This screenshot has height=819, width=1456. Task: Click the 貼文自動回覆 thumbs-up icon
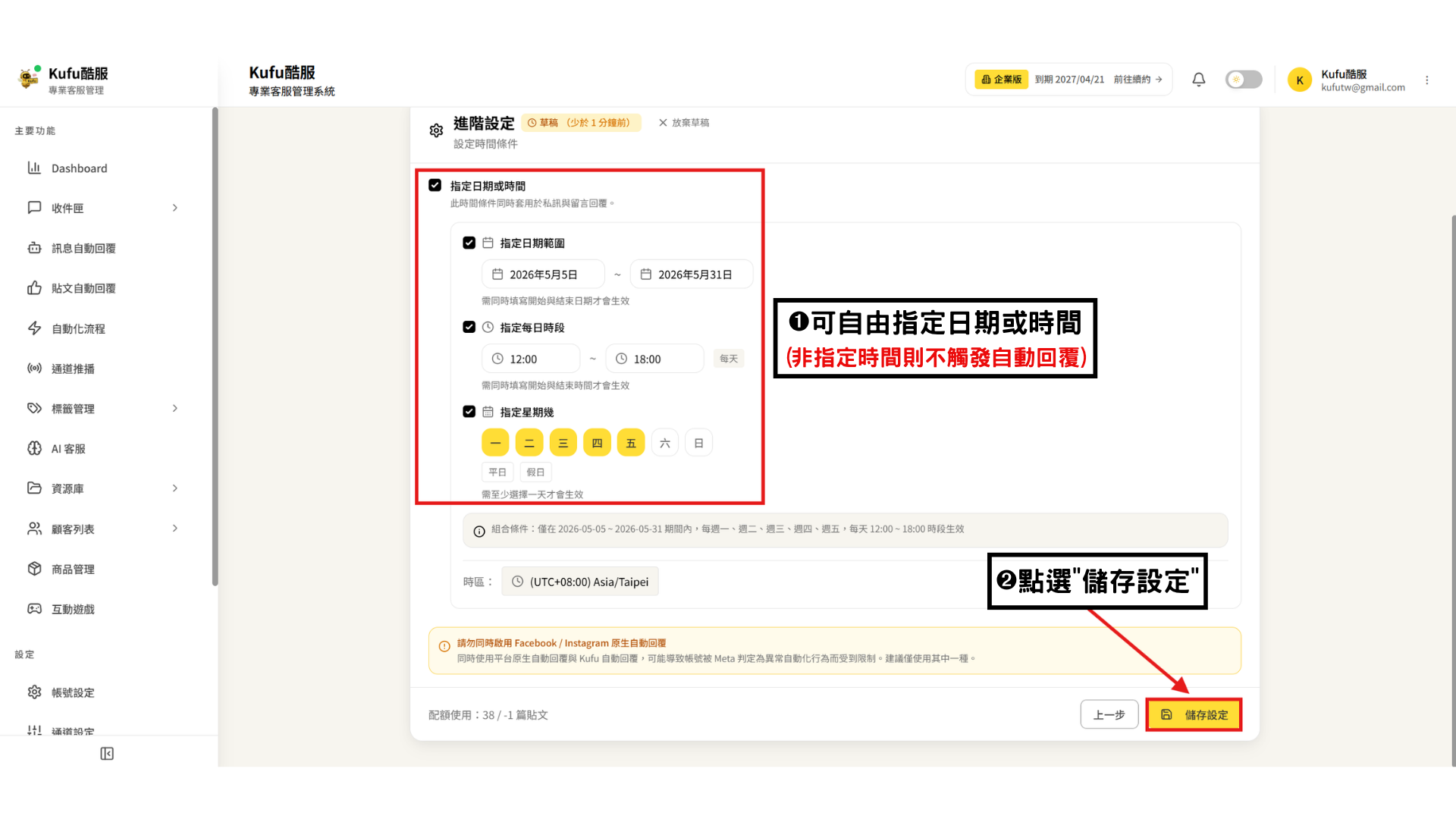[x=34, y=288]
